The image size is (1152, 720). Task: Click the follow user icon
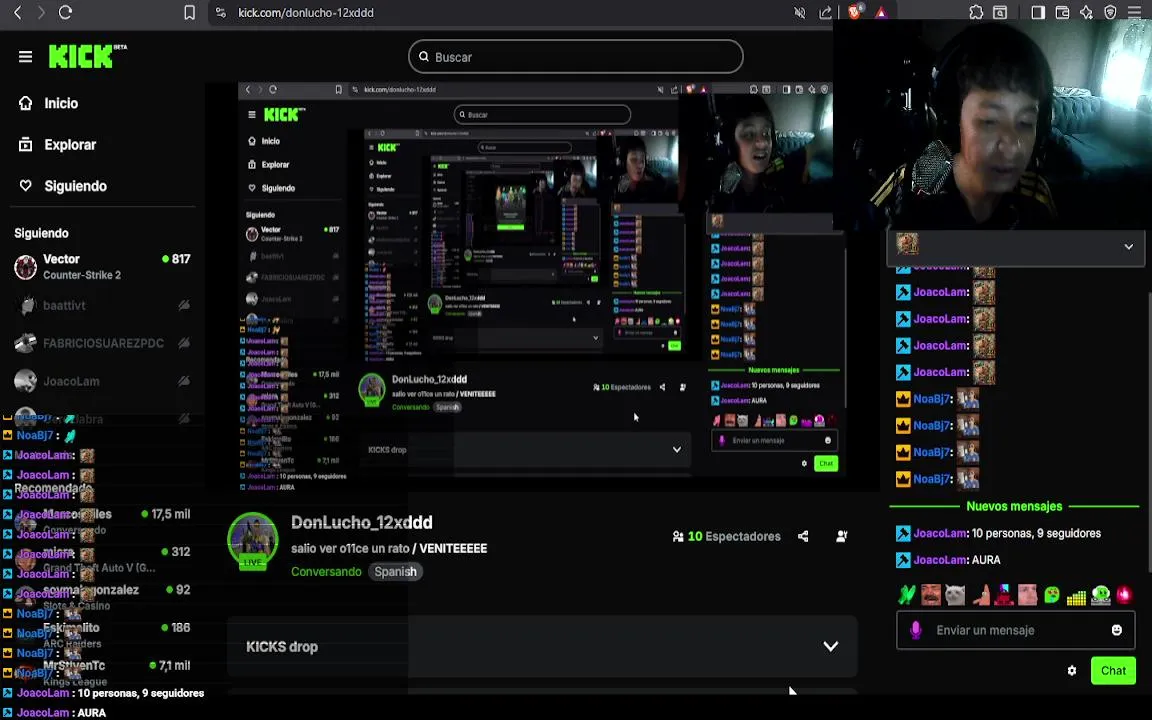tap(842, 536)
